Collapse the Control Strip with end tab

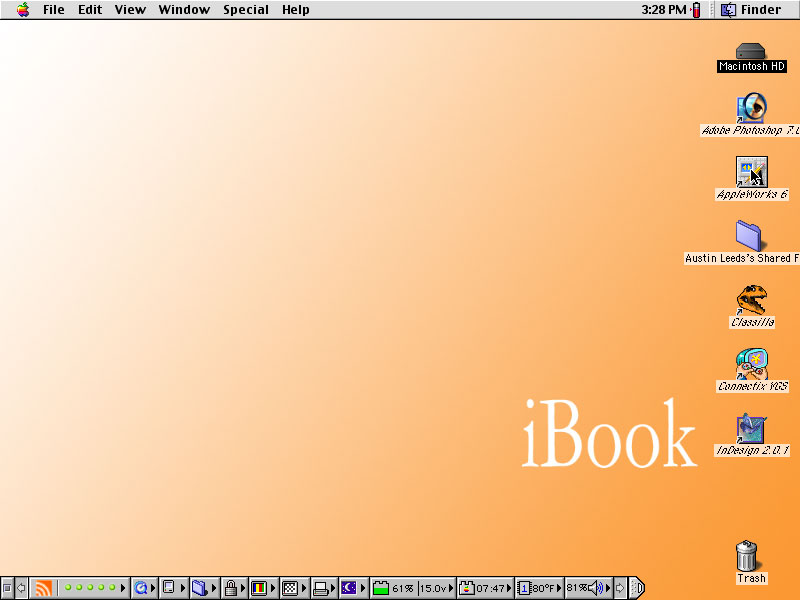(637, 588)
